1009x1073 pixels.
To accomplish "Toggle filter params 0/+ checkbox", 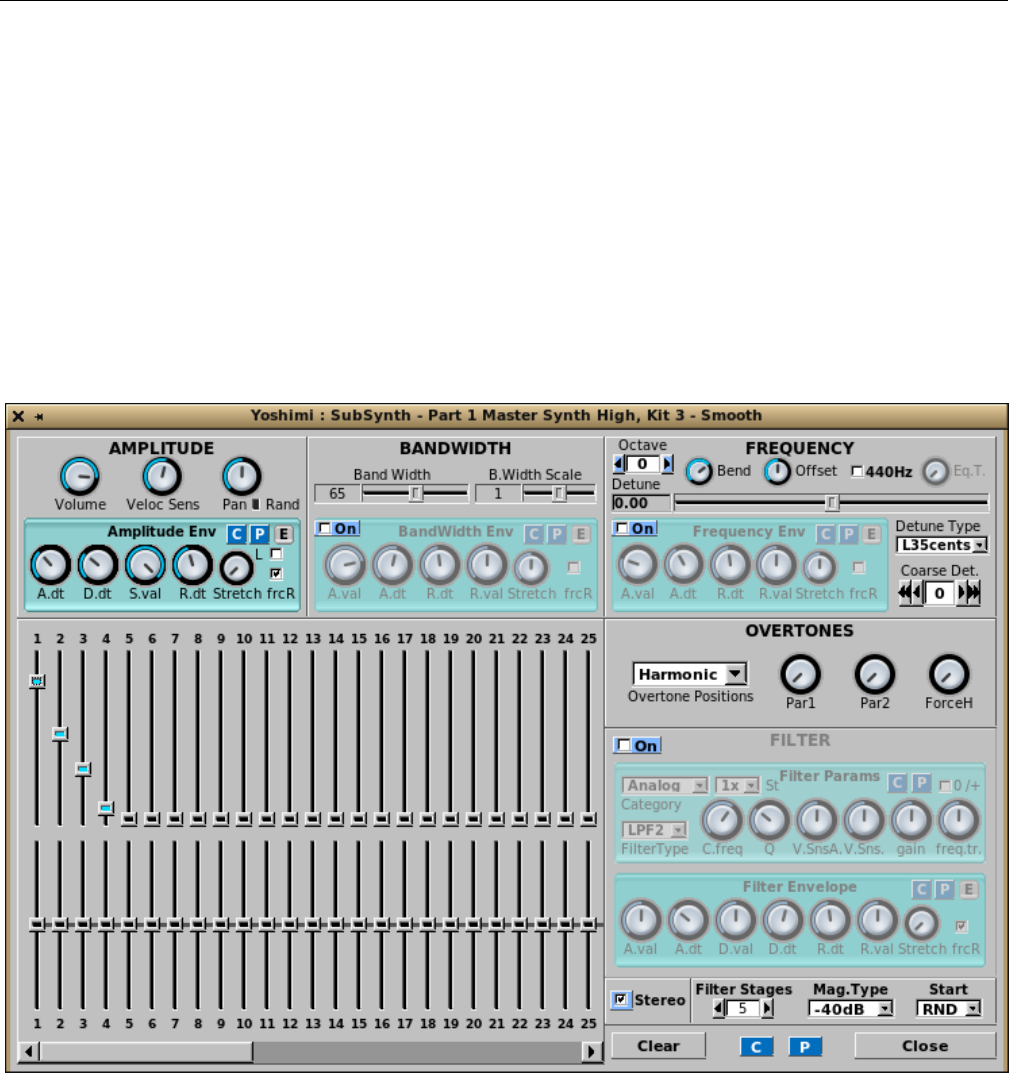I will pyautogui.click(x=945, y=786).
